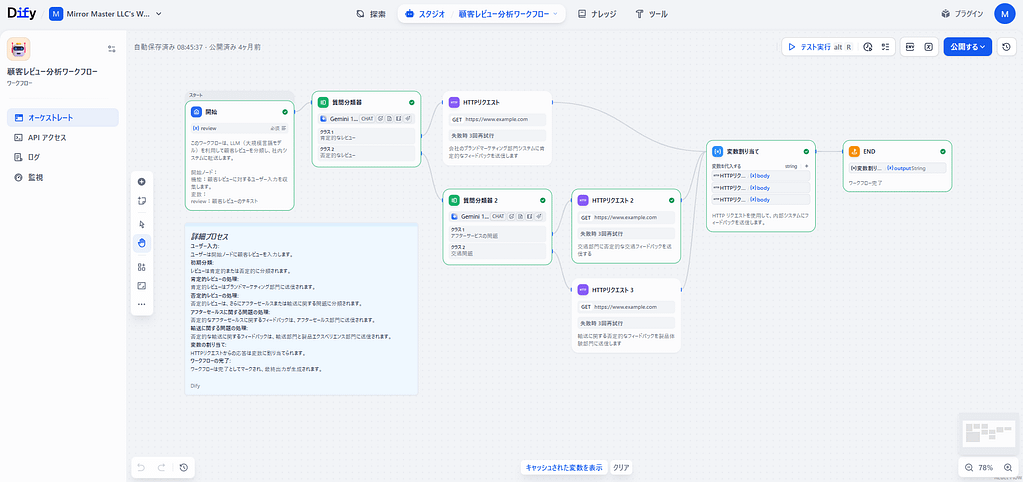
Task: Click キャッシュされた変数を表示 button
Action: (x=564, y=467)
